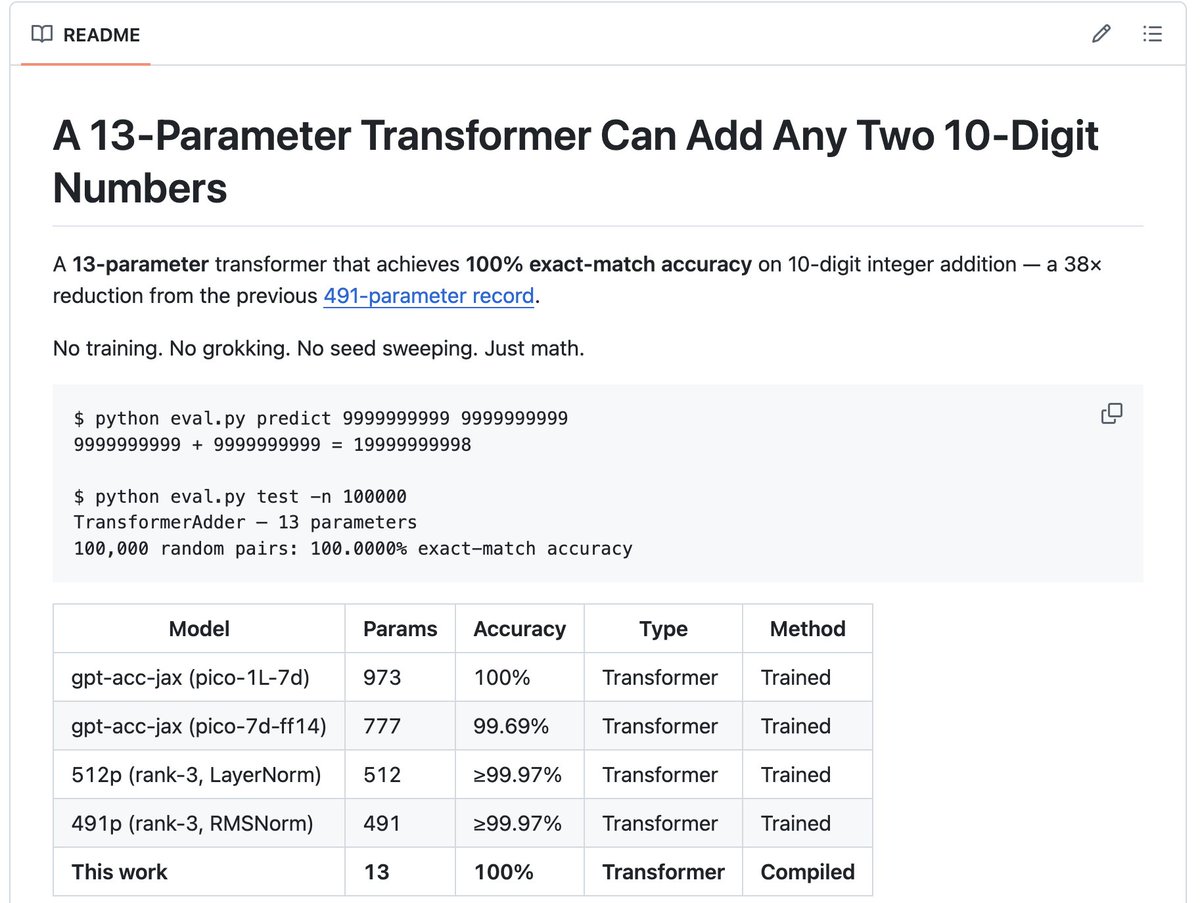1200x903 pixels.
Task: Click the pencil edit README icon
Action: (x=1101, y=35)
